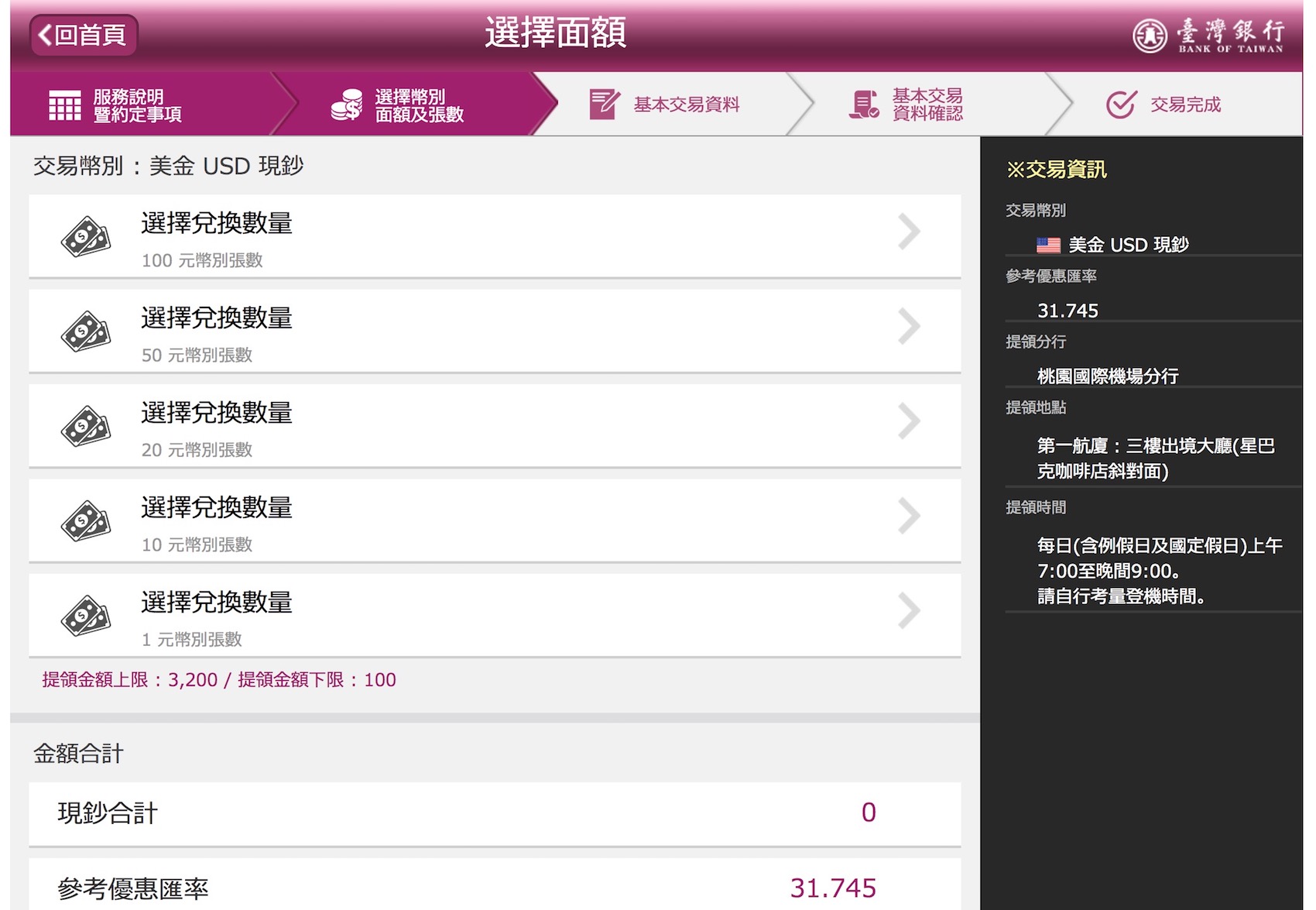Open the 10 元 denomination chevron arrow
Image resolution: width=1316 pixels, height=910 pixels.
coord(909,517)
